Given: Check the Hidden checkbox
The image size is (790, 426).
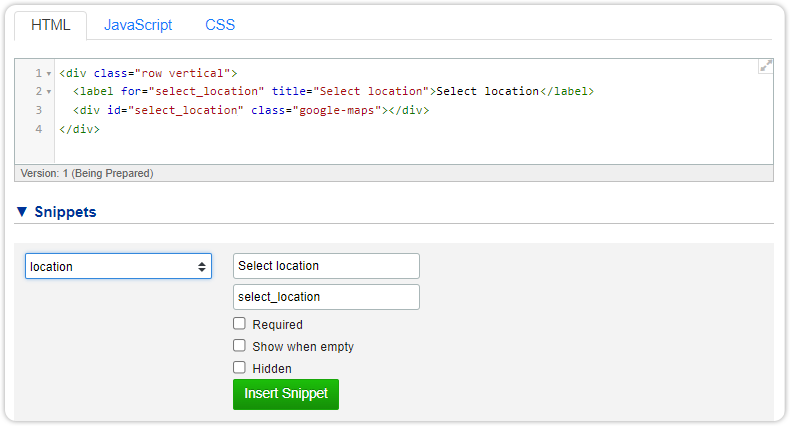Looking at the screenshot, I should tap(239, 368).
